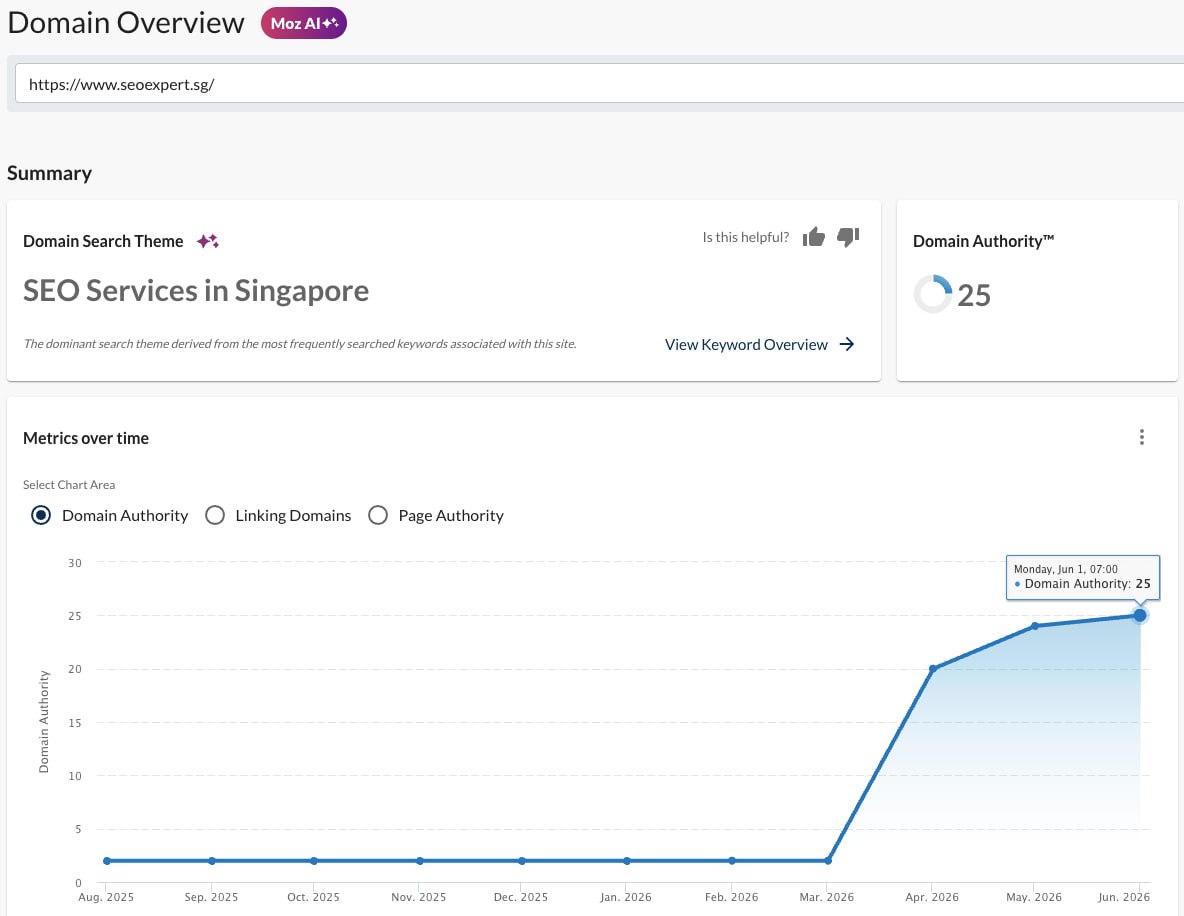The height and width of the screenshot is (916, 1184).
Task: Click the 'Jun. 2026' axis label
Action: point(1124,897)
